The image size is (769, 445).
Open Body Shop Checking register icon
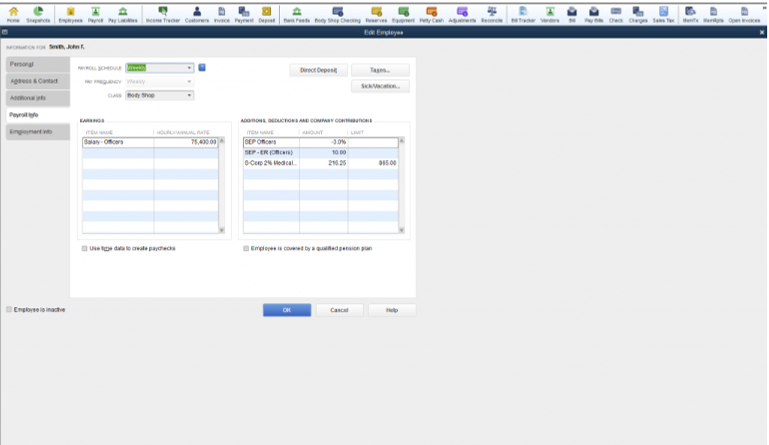click(x=337, y=14)
